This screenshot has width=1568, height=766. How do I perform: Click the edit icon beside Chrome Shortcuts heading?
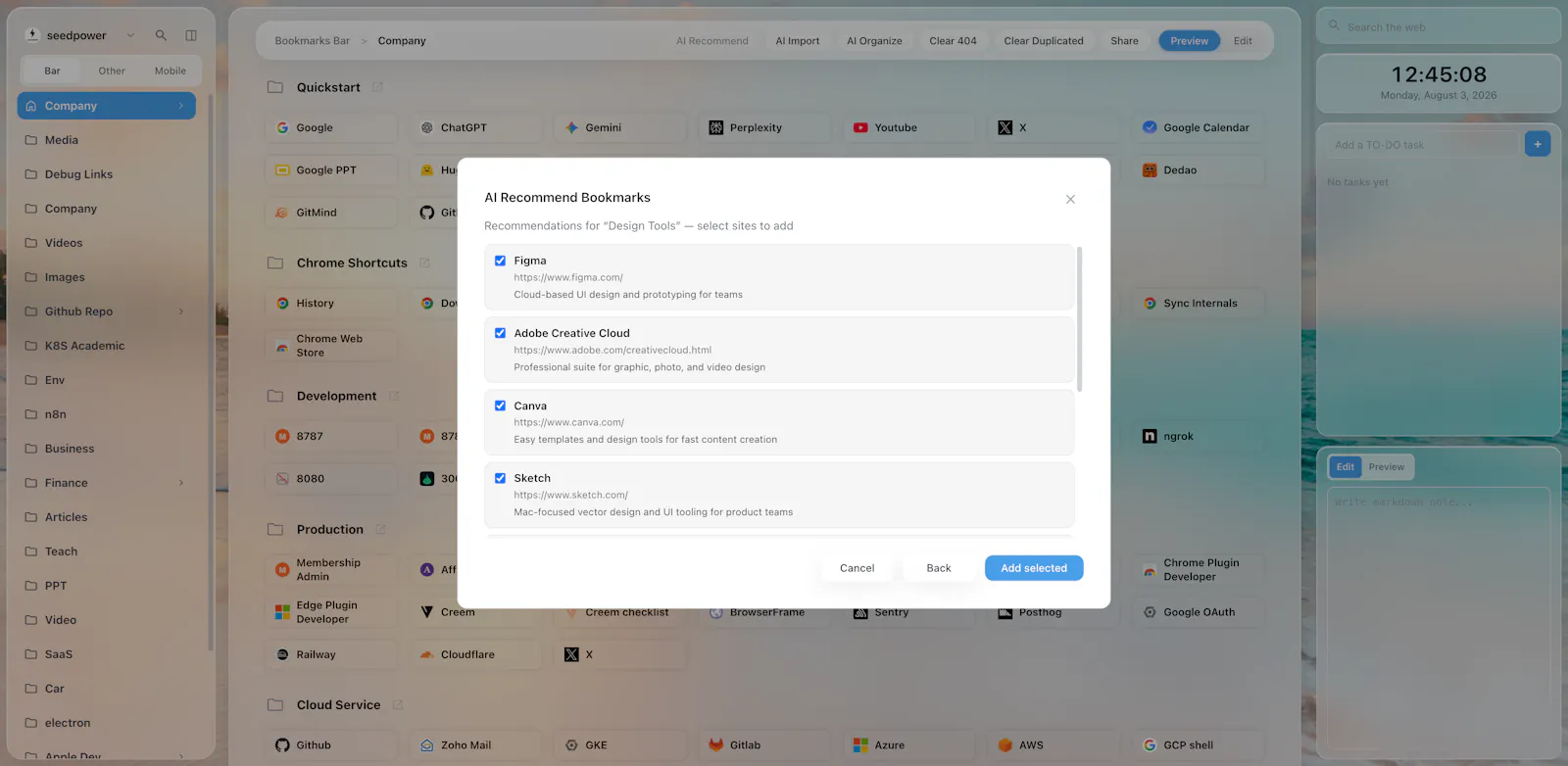point(424,263)
